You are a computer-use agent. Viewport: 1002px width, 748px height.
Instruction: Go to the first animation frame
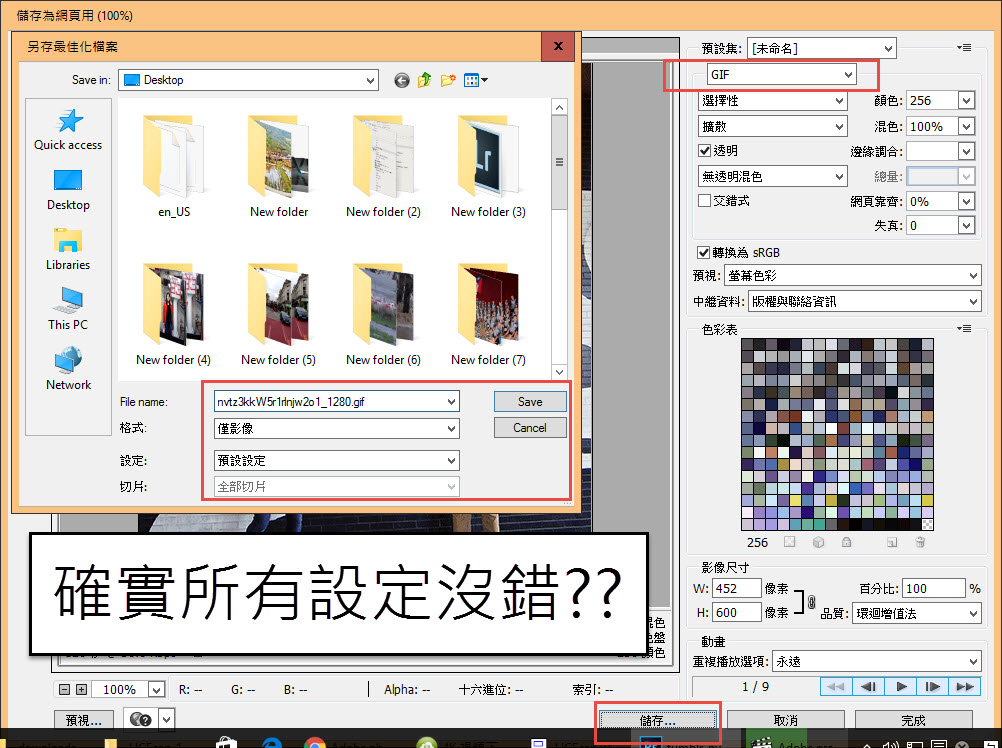point(836,687)
